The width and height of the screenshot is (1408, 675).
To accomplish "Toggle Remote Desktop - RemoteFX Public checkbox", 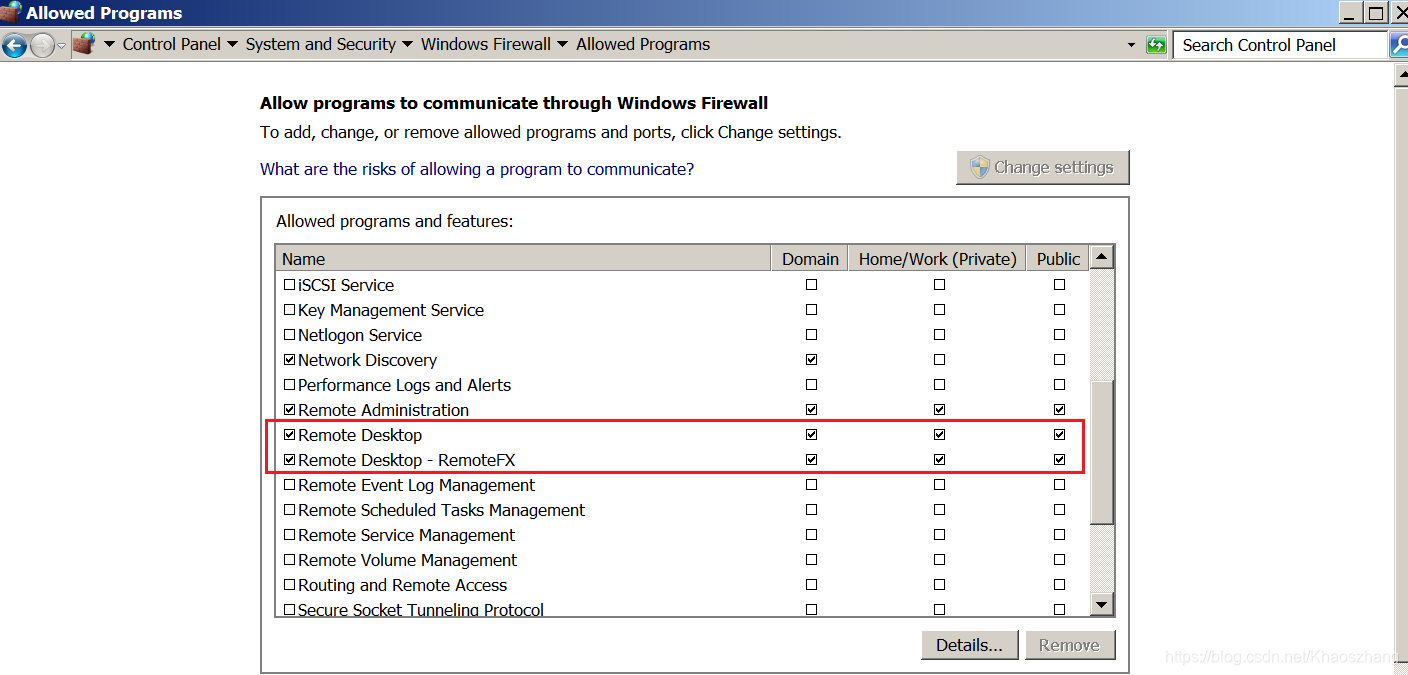I will (x=1059, y=460).
